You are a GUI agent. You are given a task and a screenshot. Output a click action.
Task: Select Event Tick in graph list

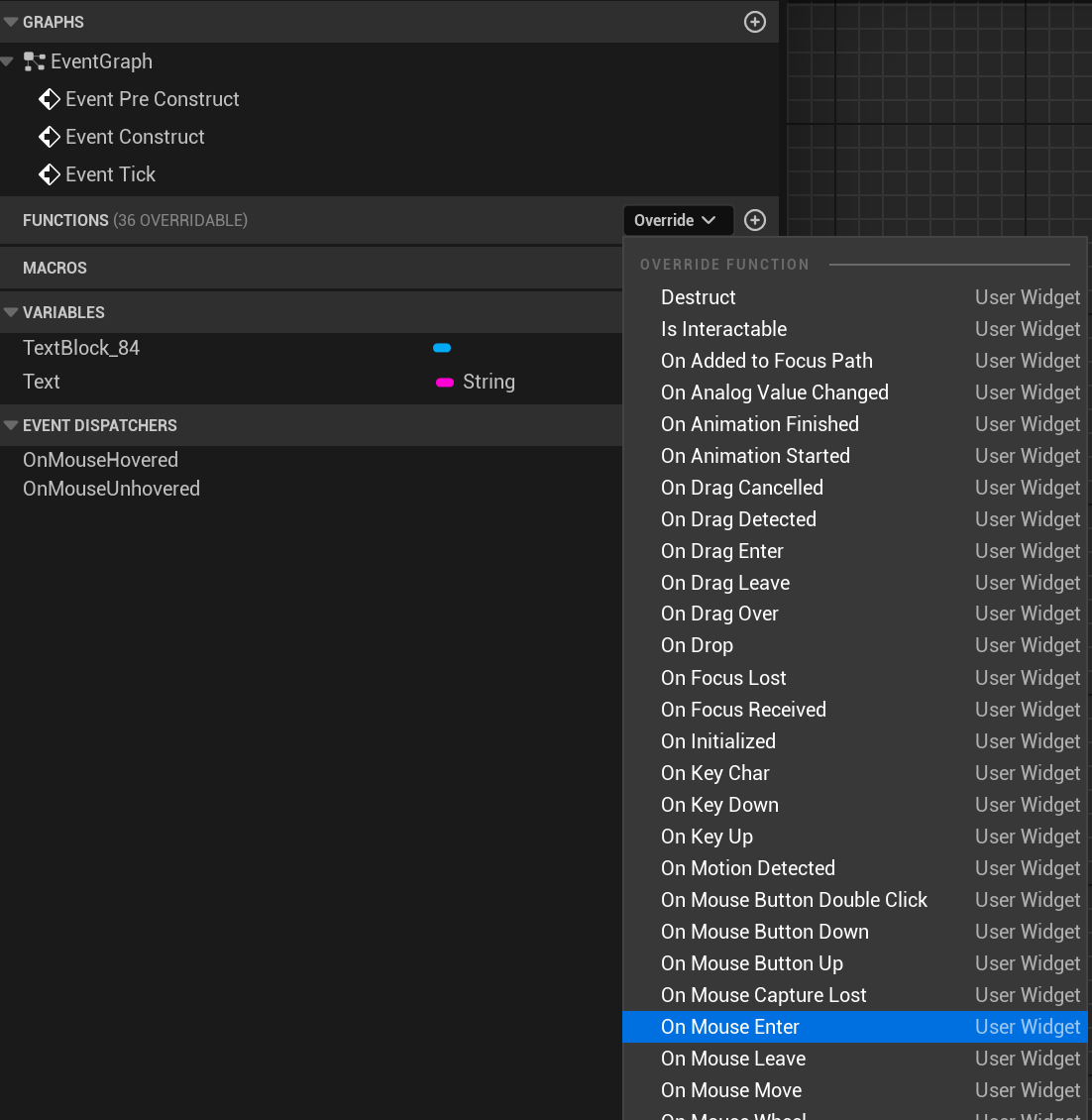point(111,174)
